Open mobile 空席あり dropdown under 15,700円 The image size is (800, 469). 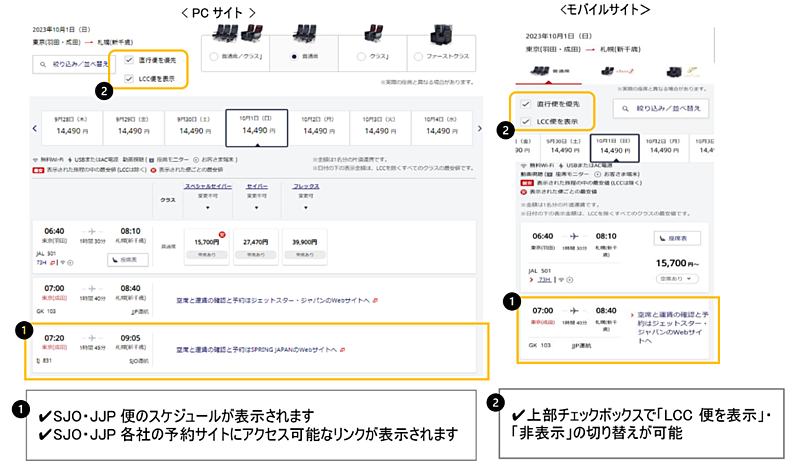tap(675, 277)
